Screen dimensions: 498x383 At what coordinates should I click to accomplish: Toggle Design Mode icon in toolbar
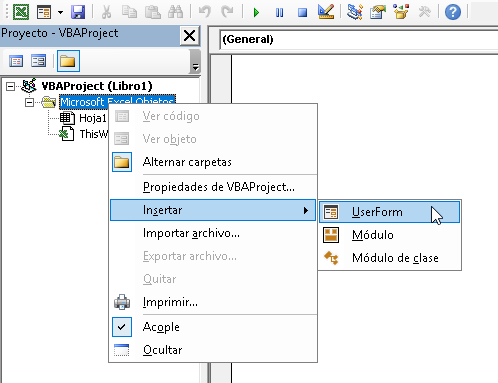coord(326,12)
